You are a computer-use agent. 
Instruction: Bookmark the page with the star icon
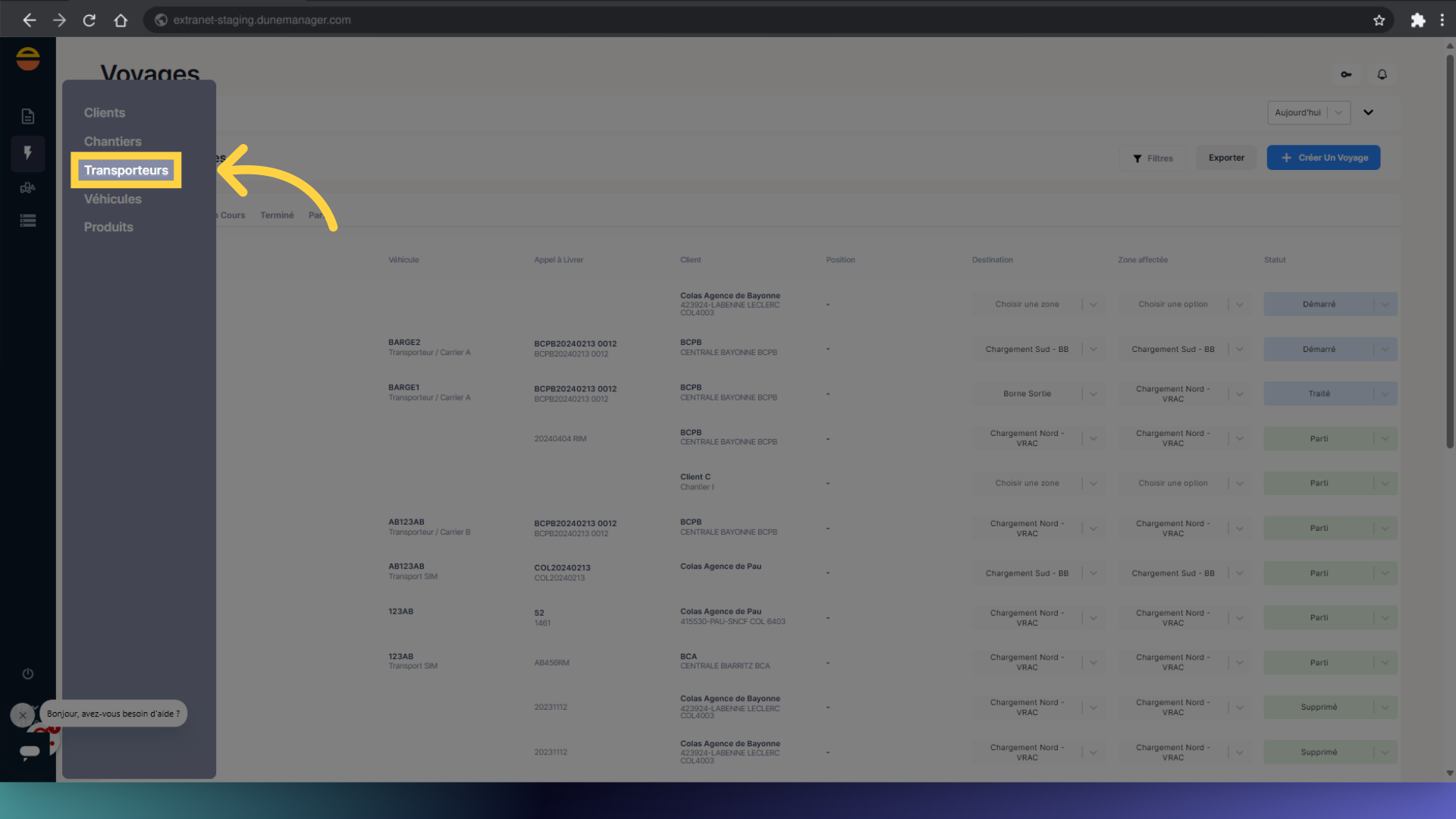(1379, 20)
